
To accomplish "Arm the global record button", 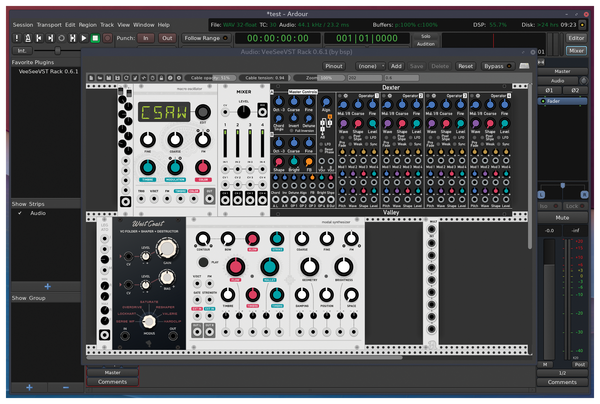I will (x=107, y=38).
